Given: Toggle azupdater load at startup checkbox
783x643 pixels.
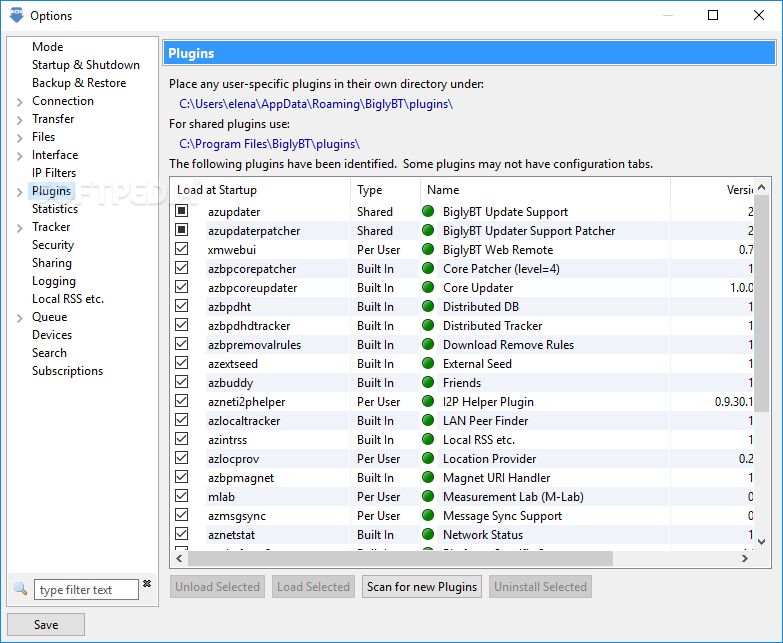Looking at the screenshot, I should (x=182, y=211).
